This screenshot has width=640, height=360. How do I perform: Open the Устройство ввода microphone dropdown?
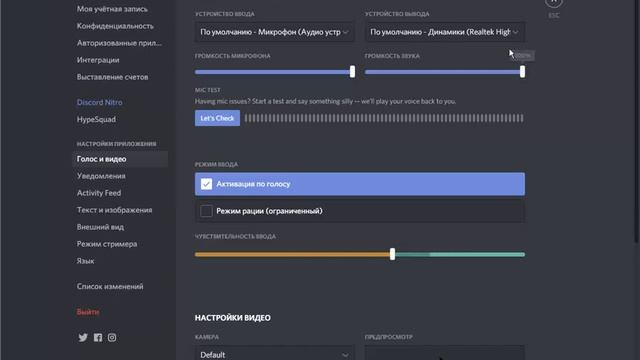point(275,32)
